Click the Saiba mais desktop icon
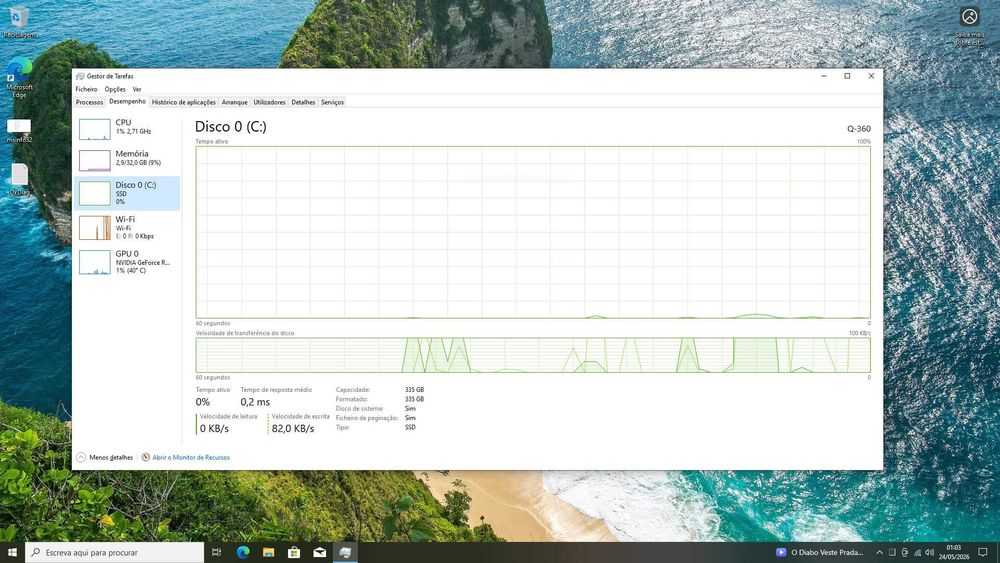 pyautogui.click(x=969, y=27)
